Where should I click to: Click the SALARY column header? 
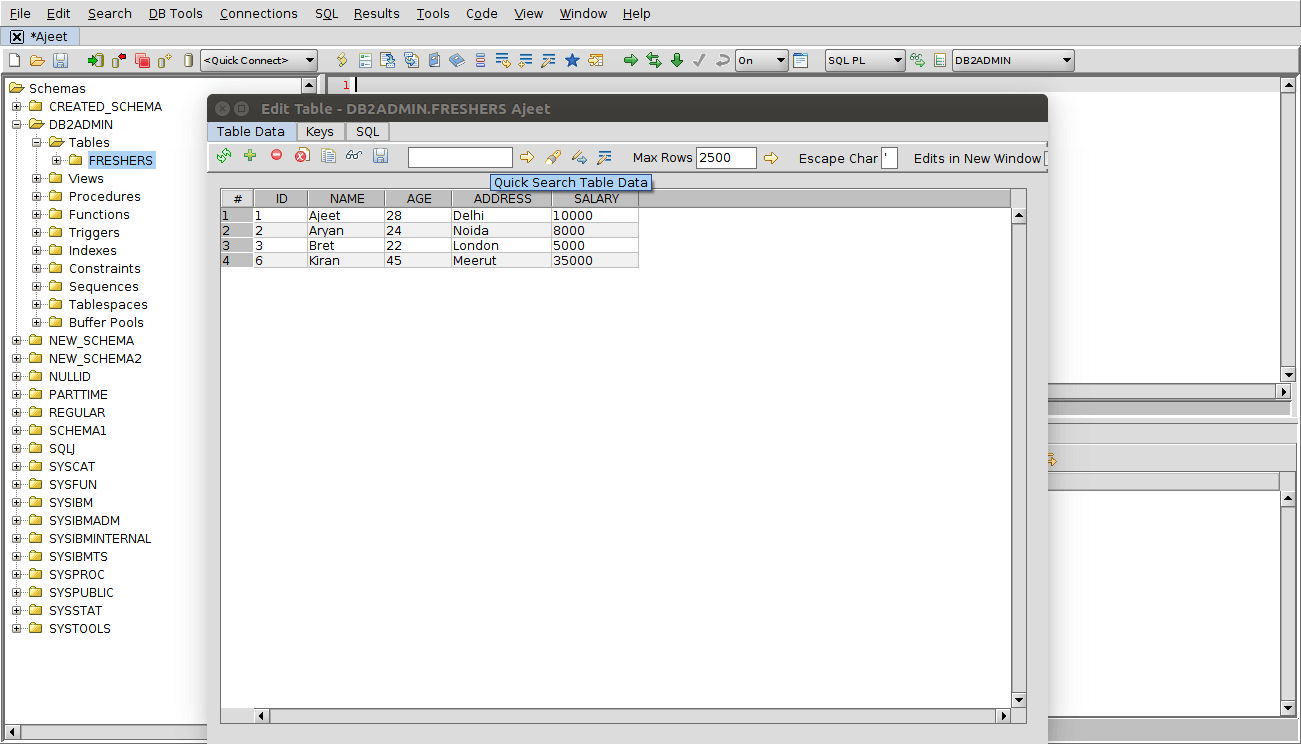click(595, 199)
